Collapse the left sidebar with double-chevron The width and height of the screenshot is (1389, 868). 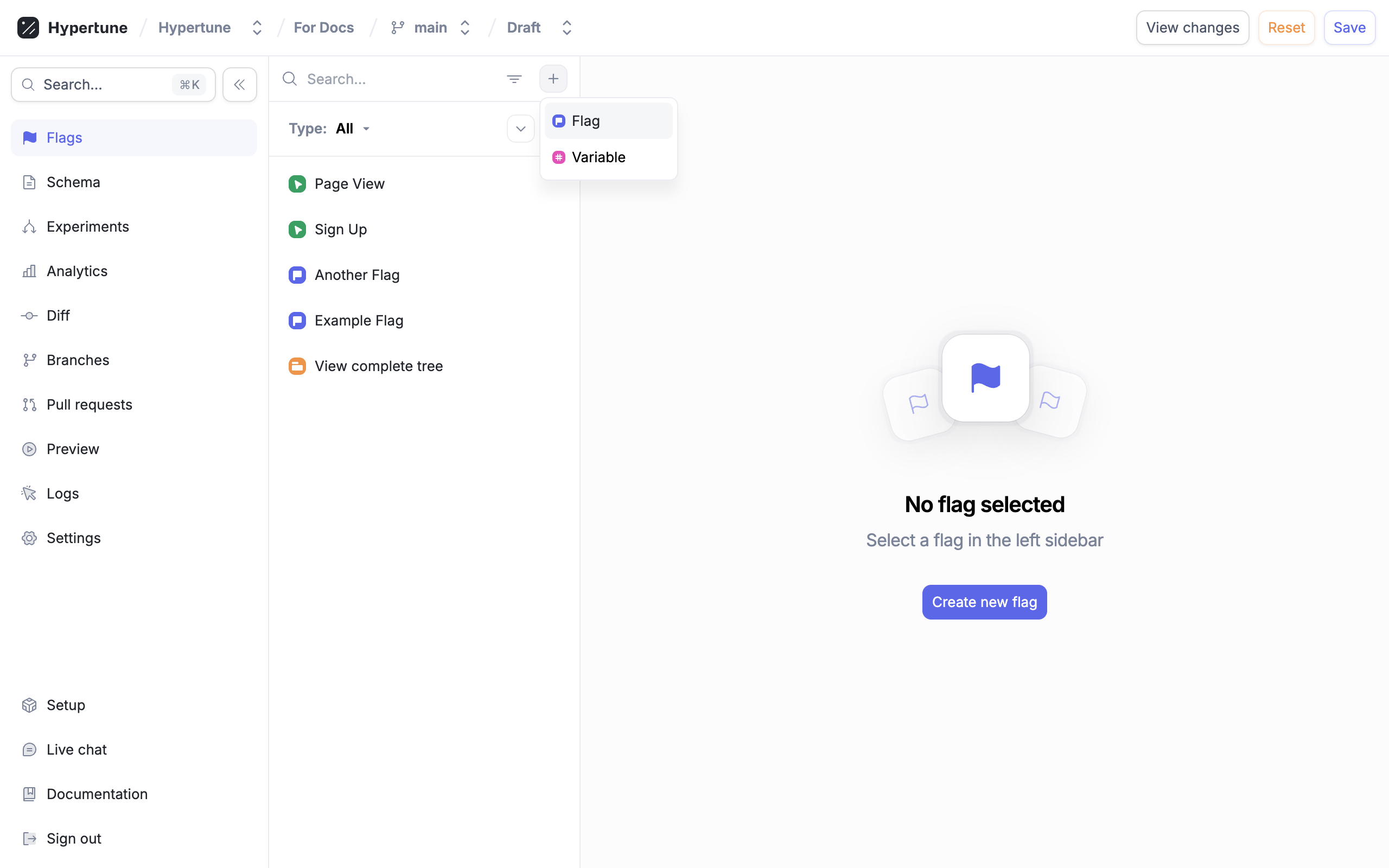(x=239, y=85)
